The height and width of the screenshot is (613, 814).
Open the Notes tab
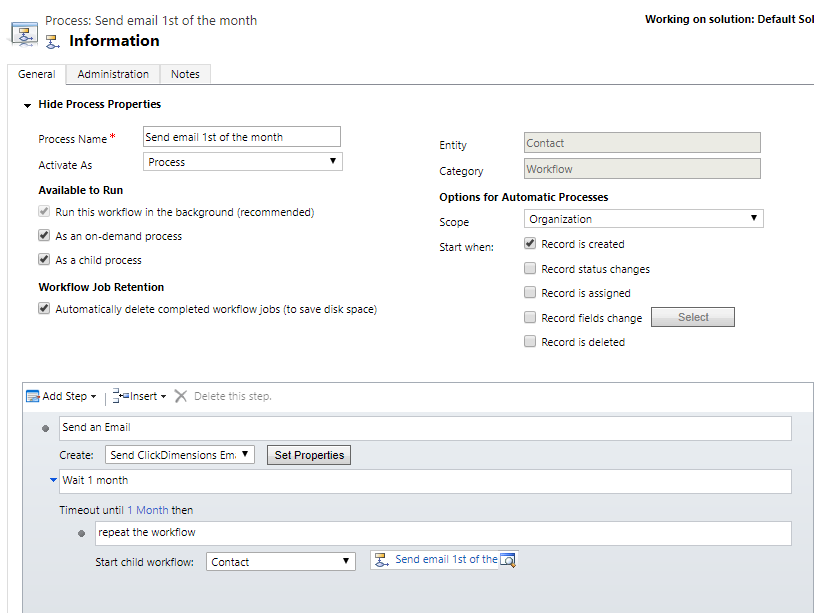click(185, 73)
